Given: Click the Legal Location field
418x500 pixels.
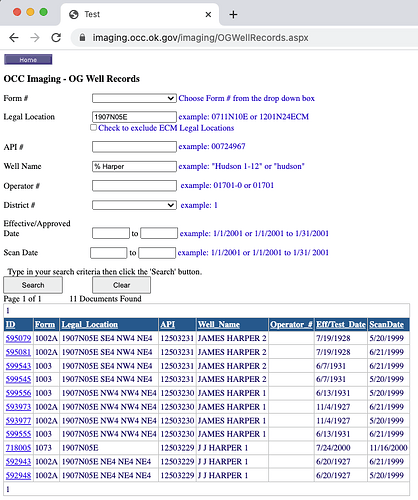Looking at the screenshot, I should 134,117.
